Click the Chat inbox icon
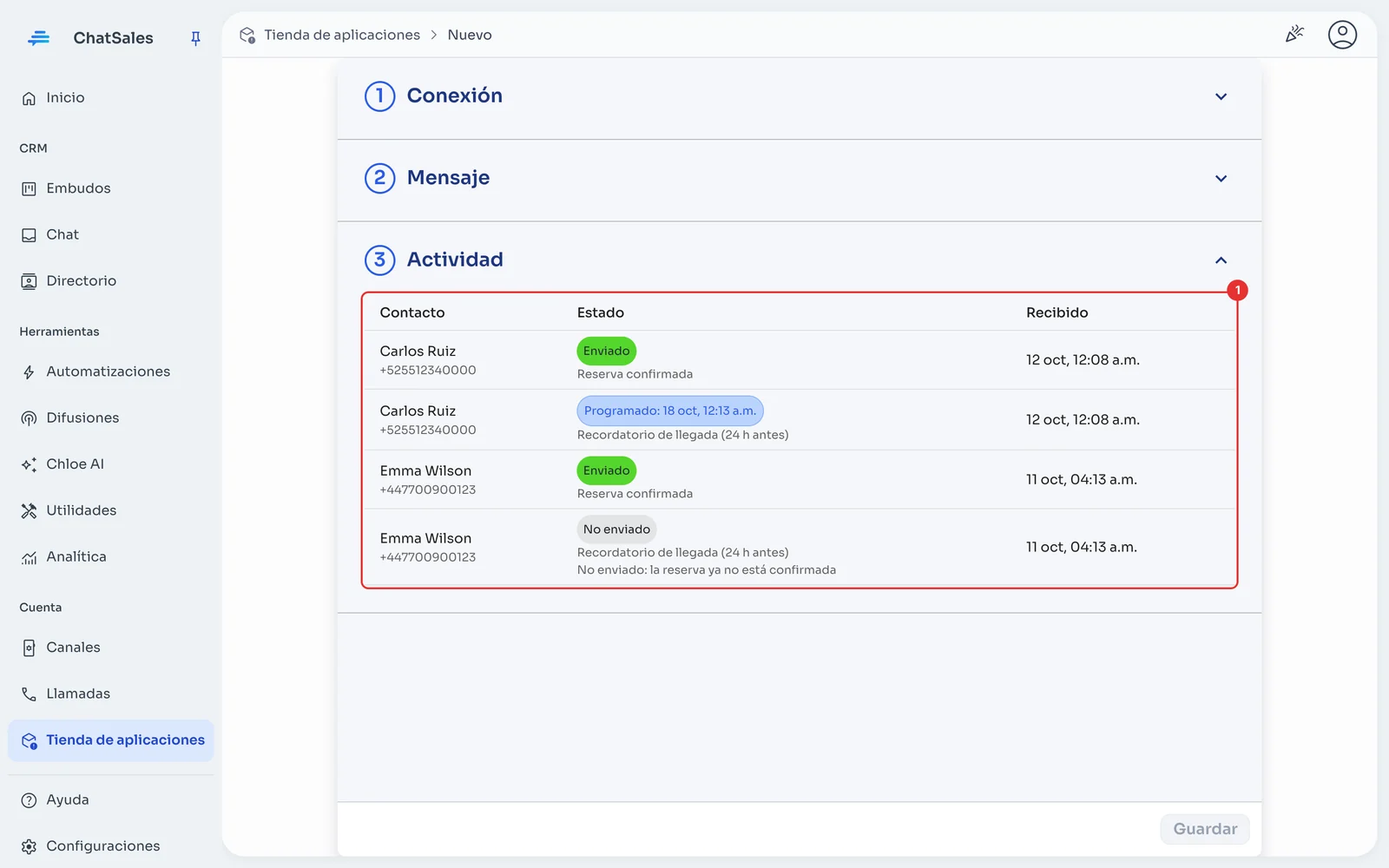Screen dimensions: 1389x868 coord(29,235)
